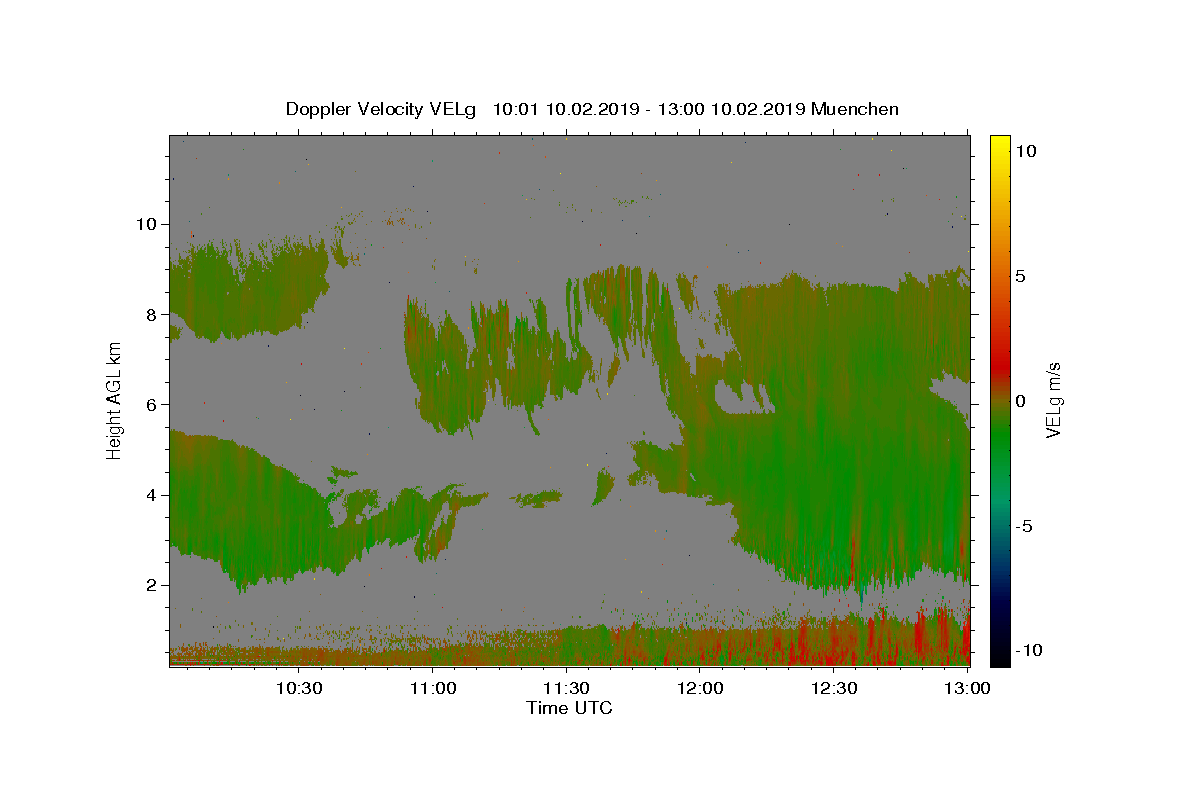Click the colorbar value -10 label
The width and height of the screenshot is (1200, 800).
point(1027,650)
